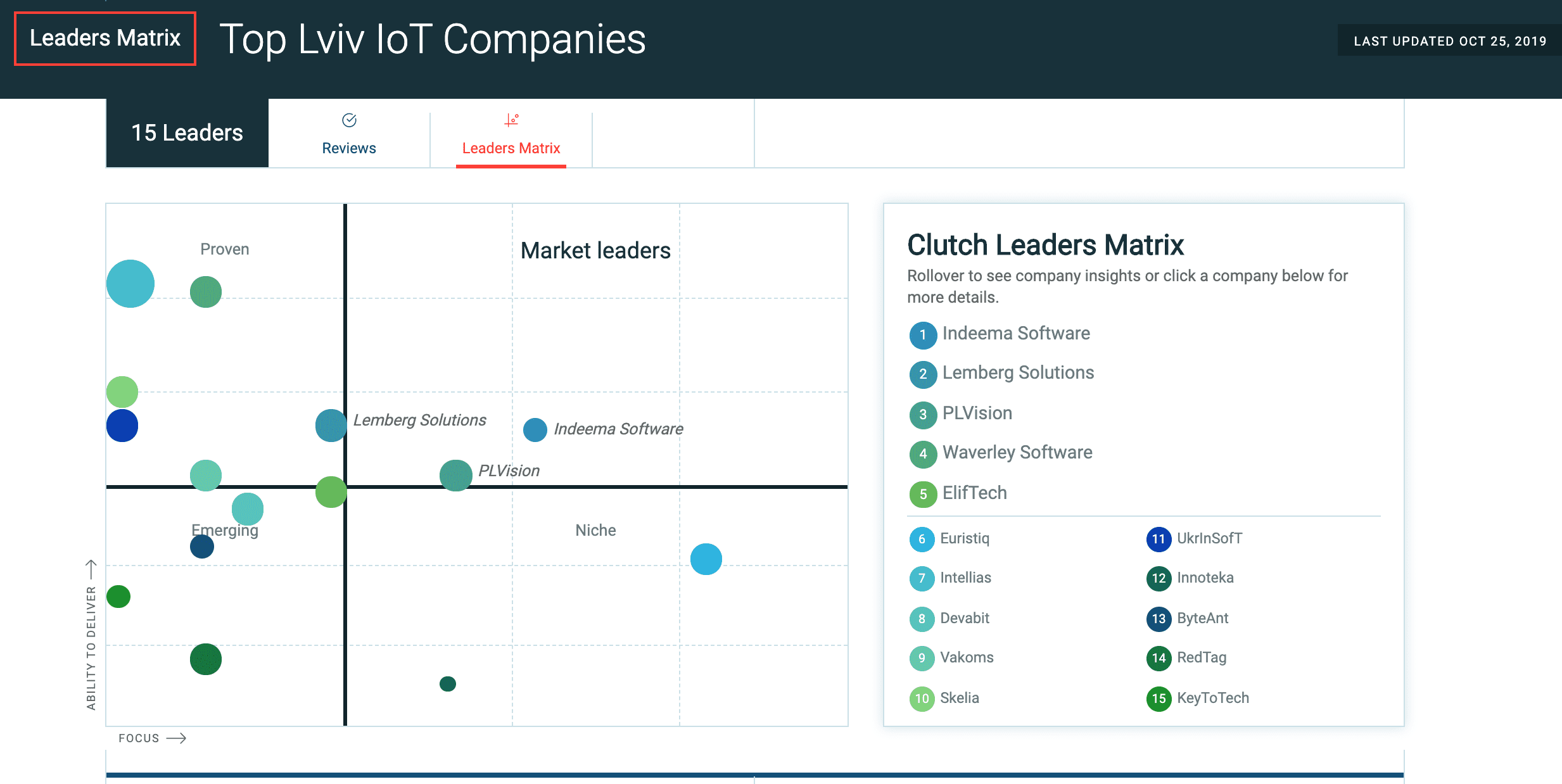
Task: Open the Intellias company link
Action: (965, 578)
